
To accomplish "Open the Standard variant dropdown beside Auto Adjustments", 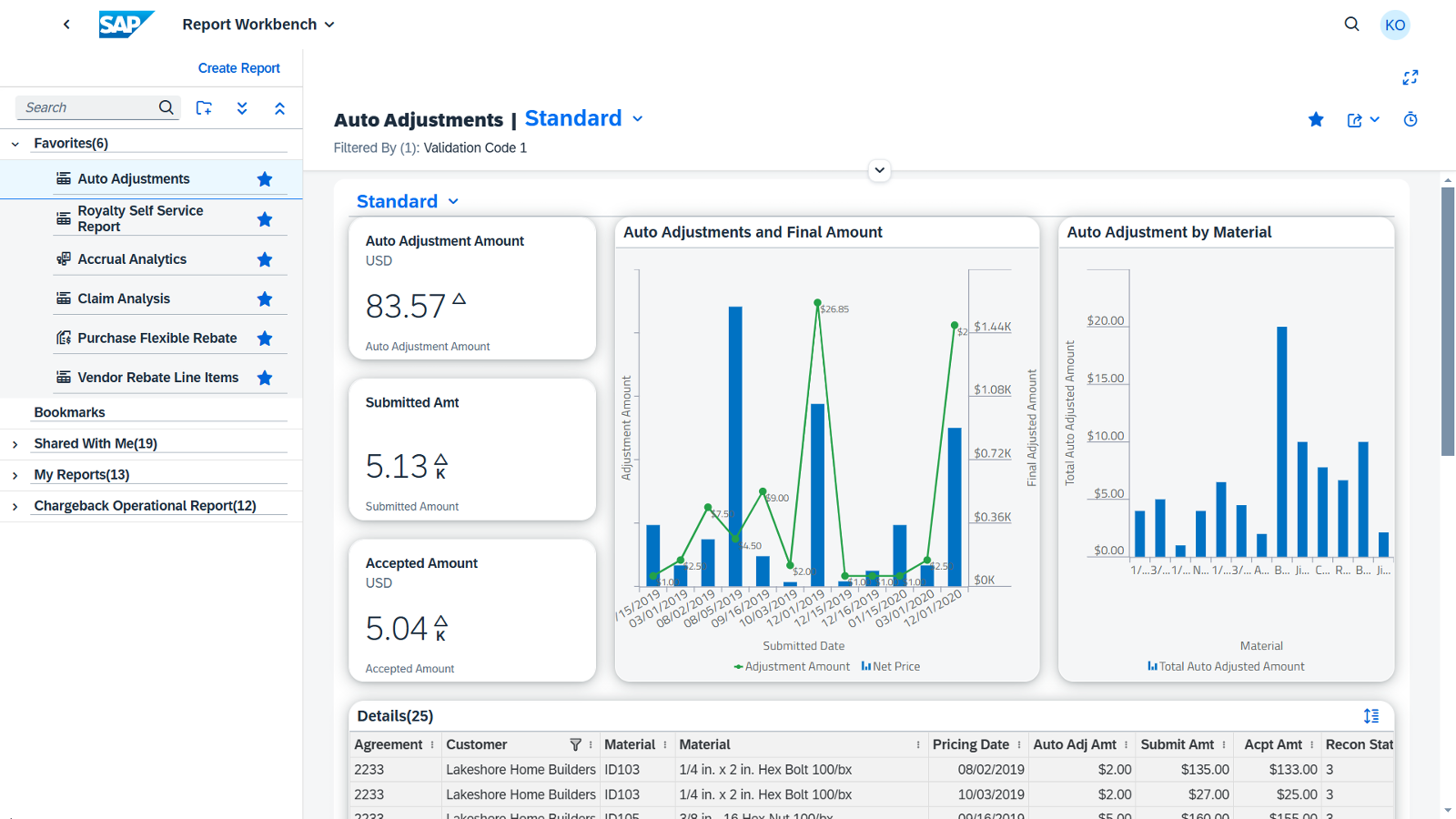I will pyautogui.click(x=584, y=118).
